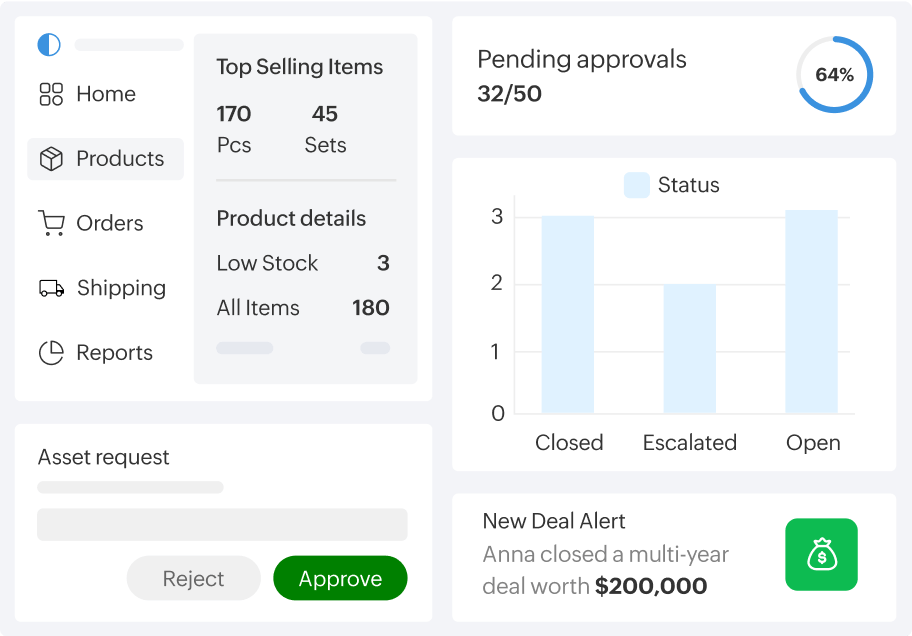912x636 pixels.
Task: Approve the asset request
Action: click(340, 578)
